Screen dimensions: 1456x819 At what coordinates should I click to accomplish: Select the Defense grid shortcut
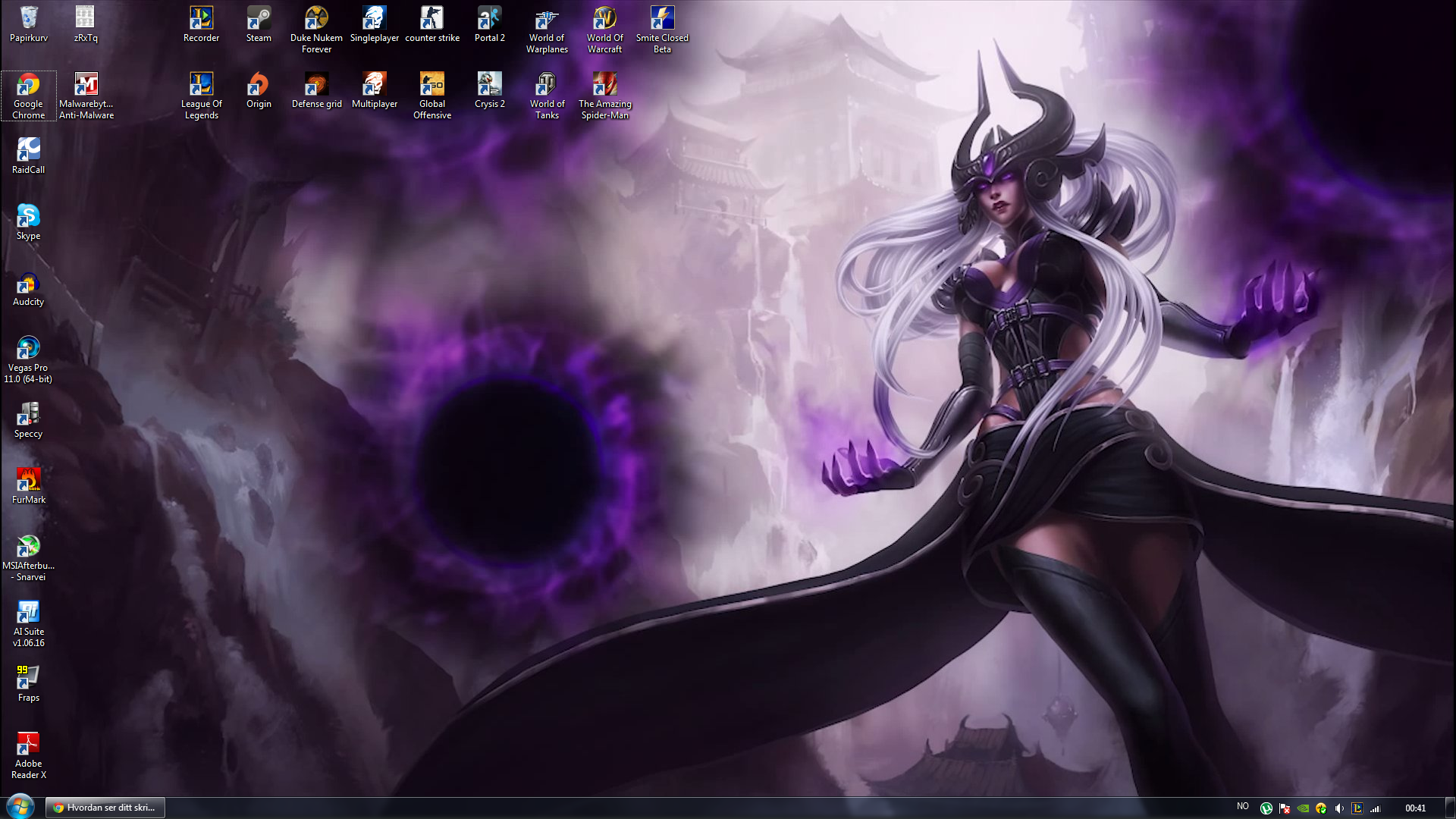pos(316,90)
